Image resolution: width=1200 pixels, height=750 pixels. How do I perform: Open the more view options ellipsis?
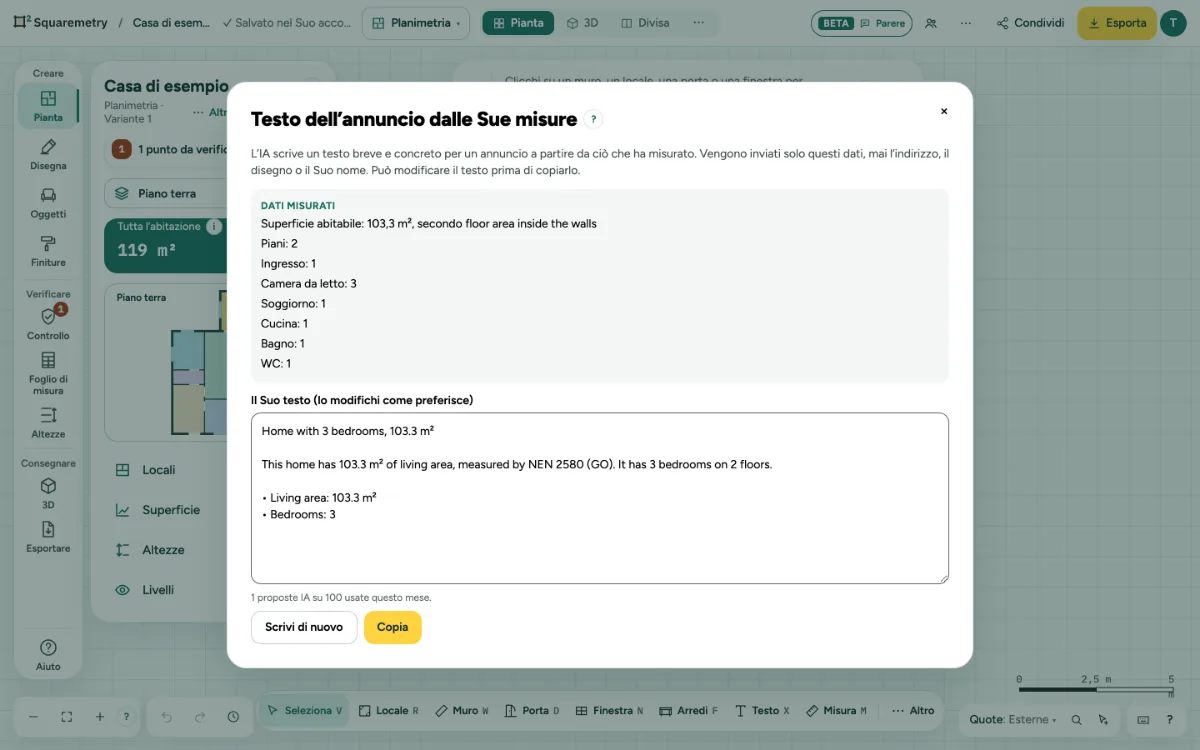[698, 23]
